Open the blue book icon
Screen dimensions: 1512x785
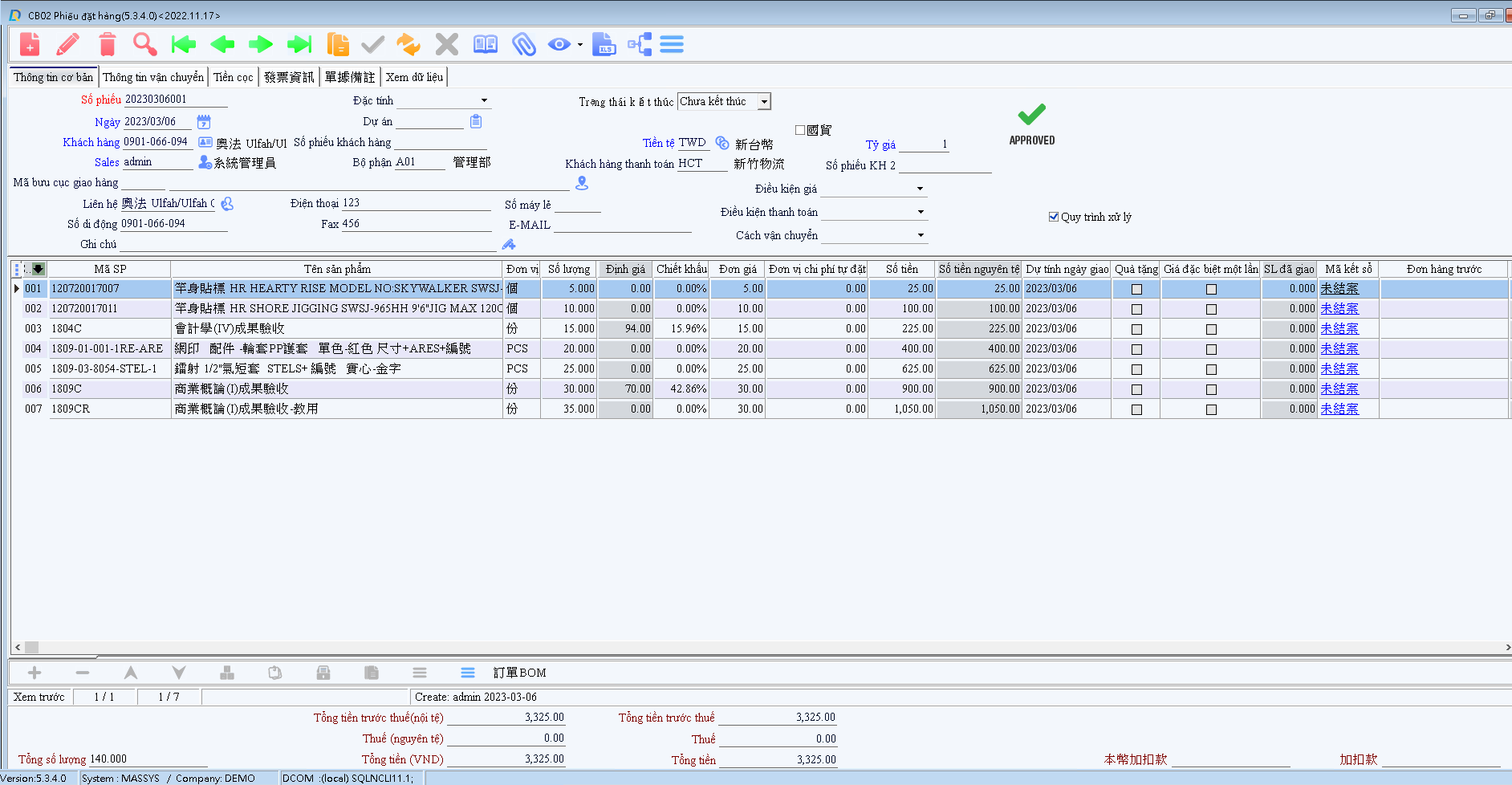tap(486, 44)
